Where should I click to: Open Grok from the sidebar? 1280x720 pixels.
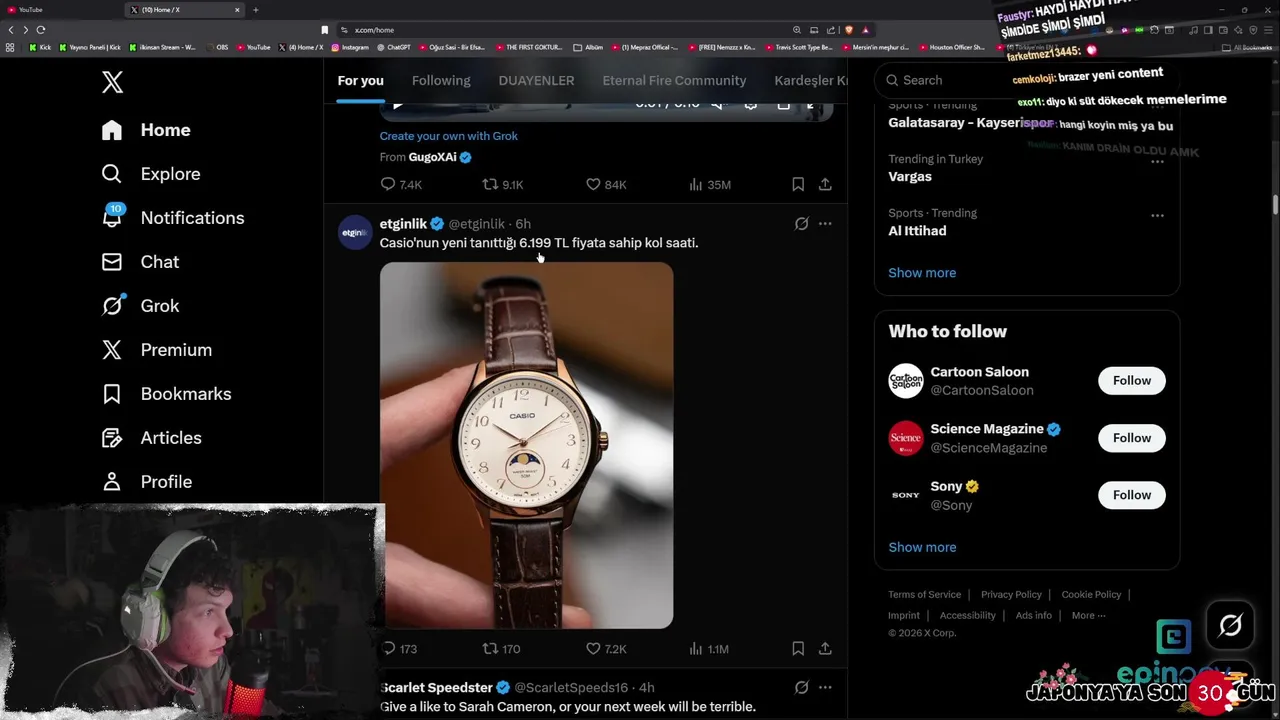[140, 306]
